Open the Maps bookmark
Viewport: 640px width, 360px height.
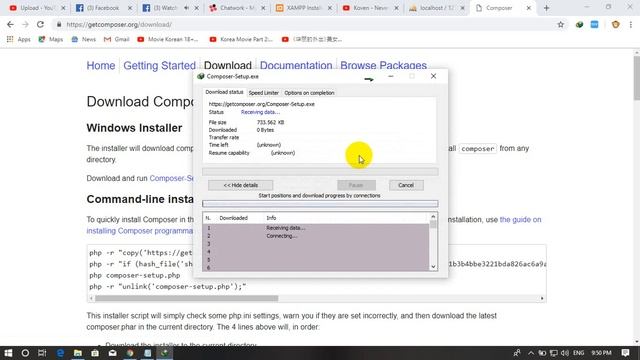point(51,39)
